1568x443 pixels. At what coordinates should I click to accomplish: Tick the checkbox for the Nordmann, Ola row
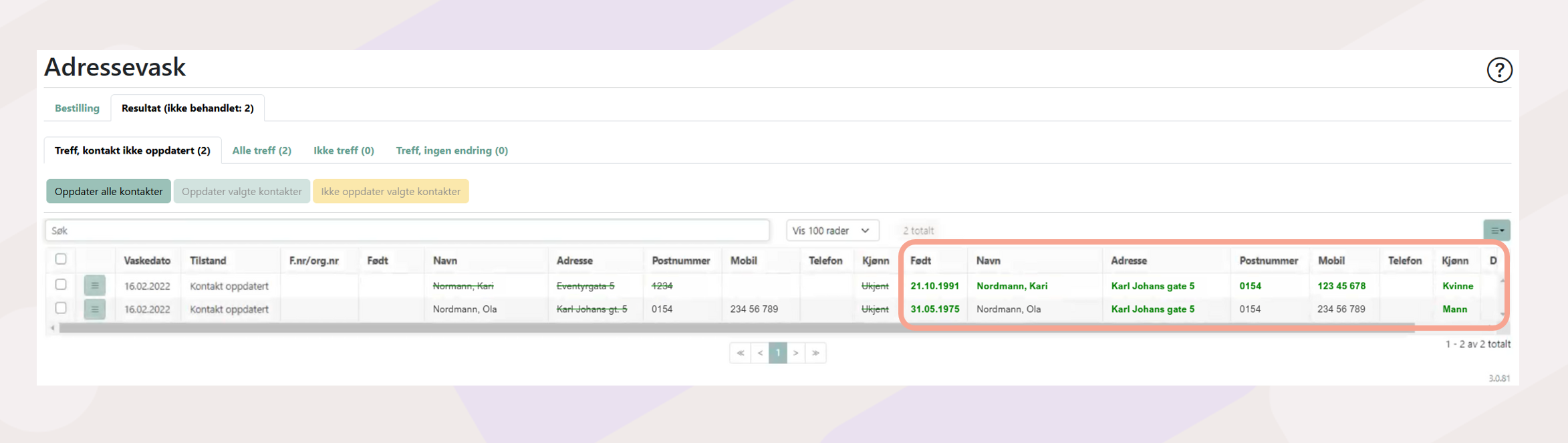click(x=61, y=308)
